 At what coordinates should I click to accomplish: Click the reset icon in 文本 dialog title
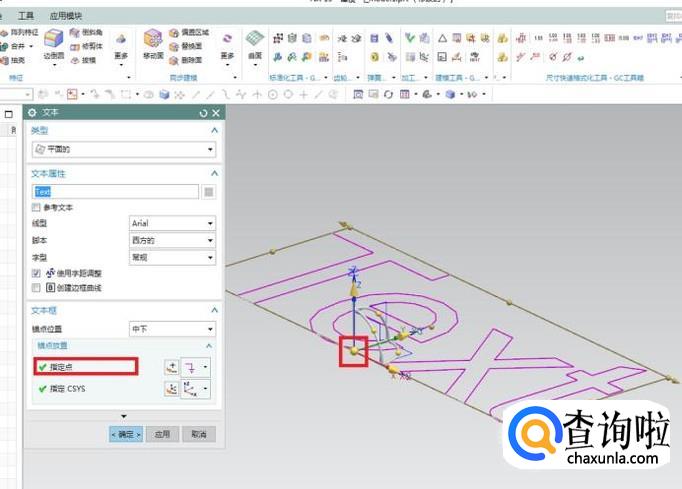tap(204, 113)
